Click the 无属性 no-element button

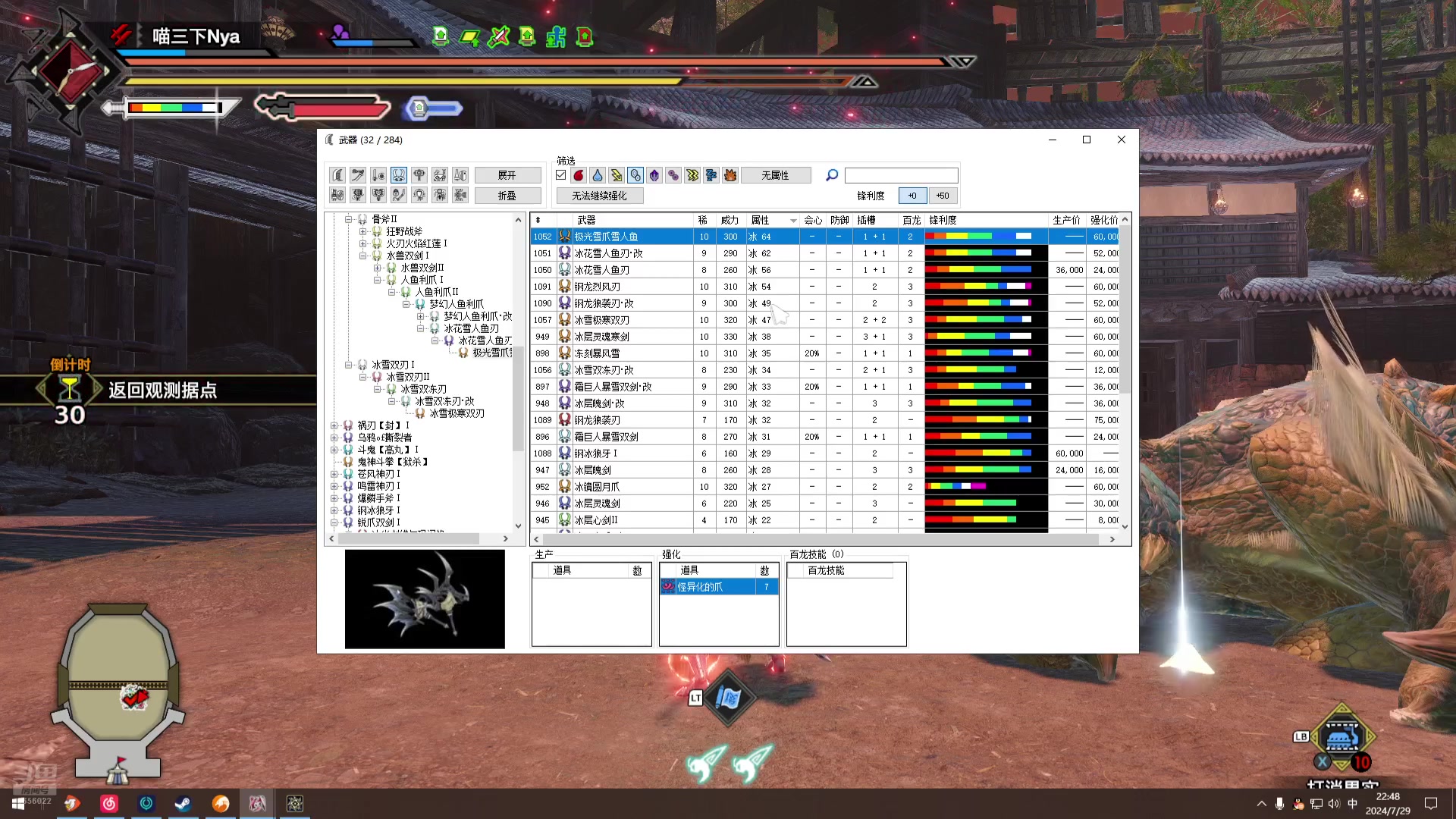[x=776, y=175]
